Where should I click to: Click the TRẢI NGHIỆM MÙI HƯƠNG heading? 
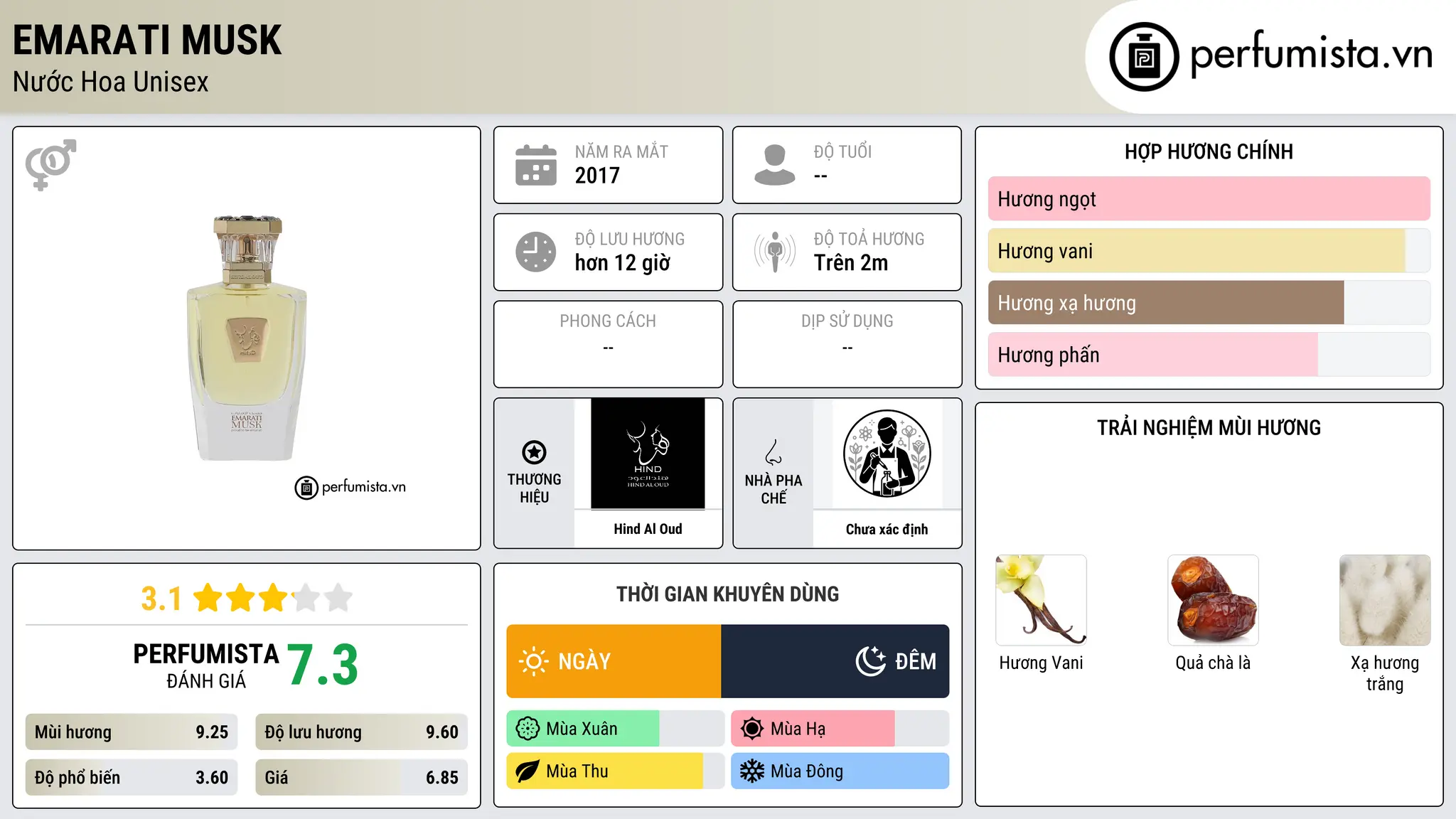[1209, 428]
